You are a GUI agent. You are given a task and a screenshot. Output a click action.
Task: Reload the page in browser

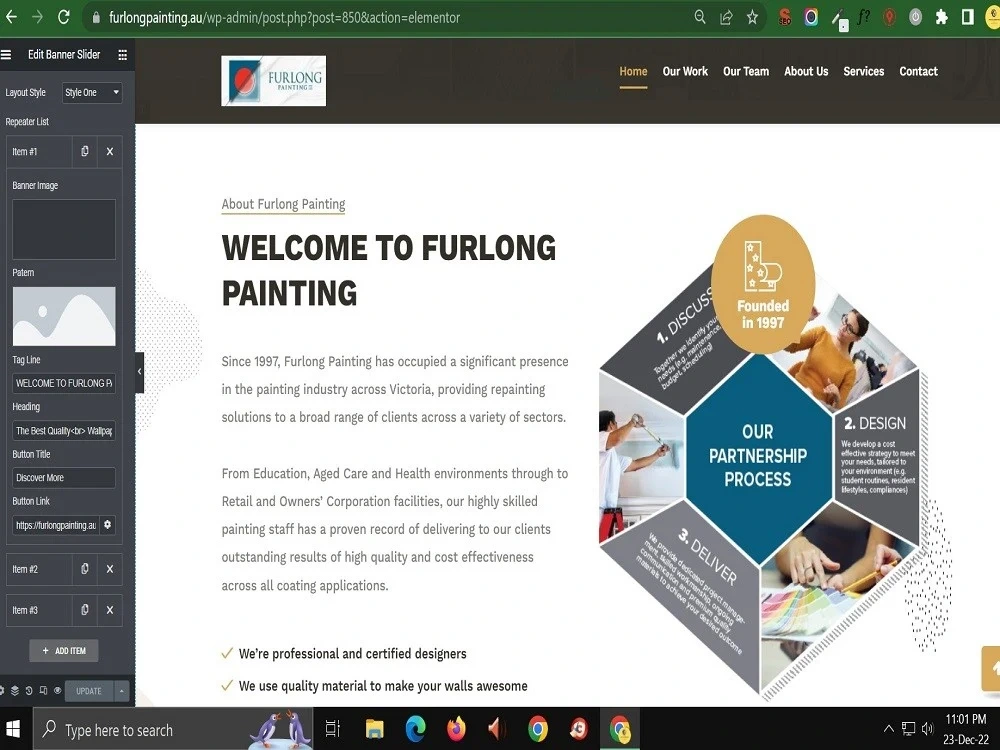click(63, 17)
